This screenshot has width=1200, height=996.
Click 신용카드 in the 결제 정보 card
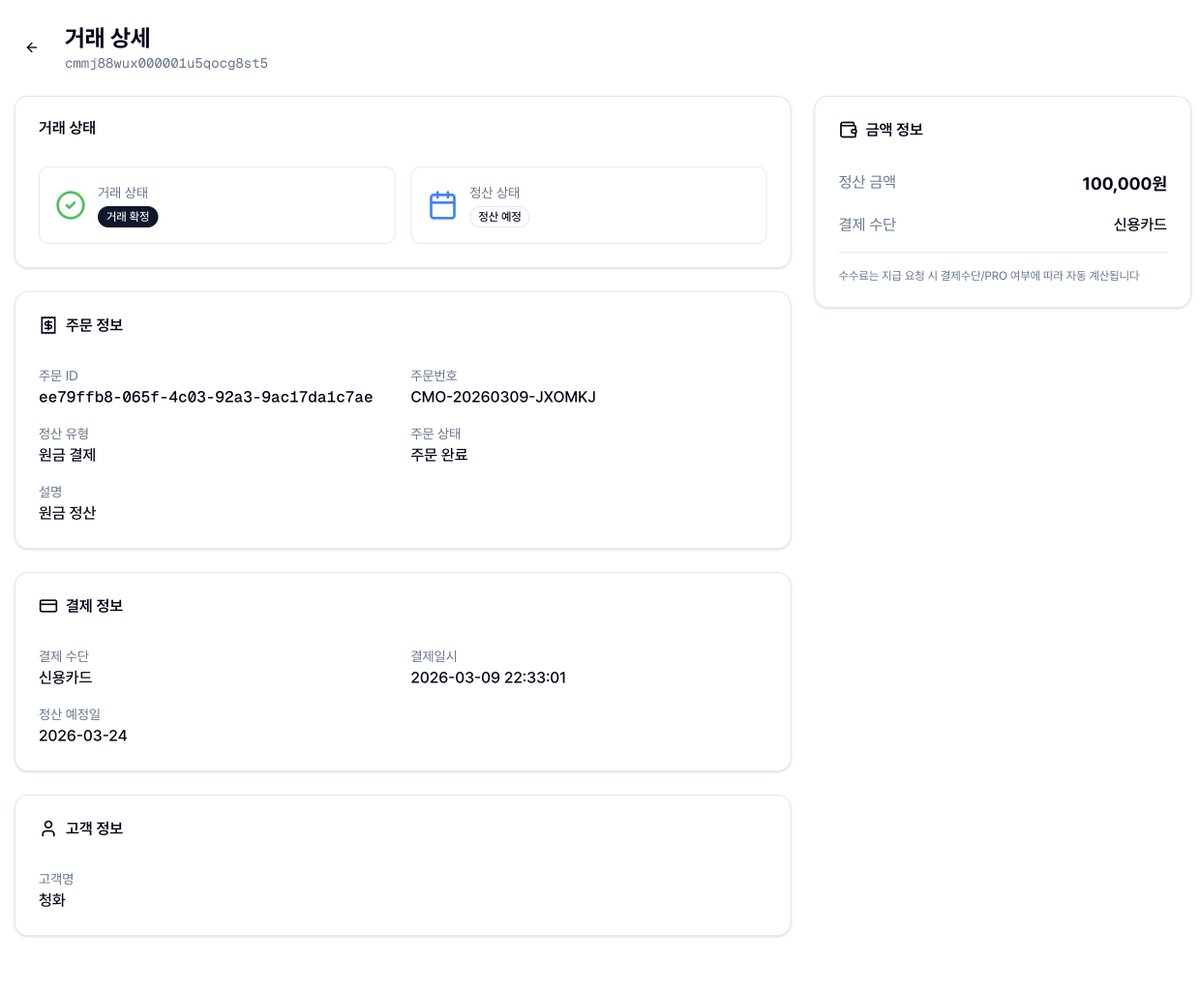click(66, 678)
